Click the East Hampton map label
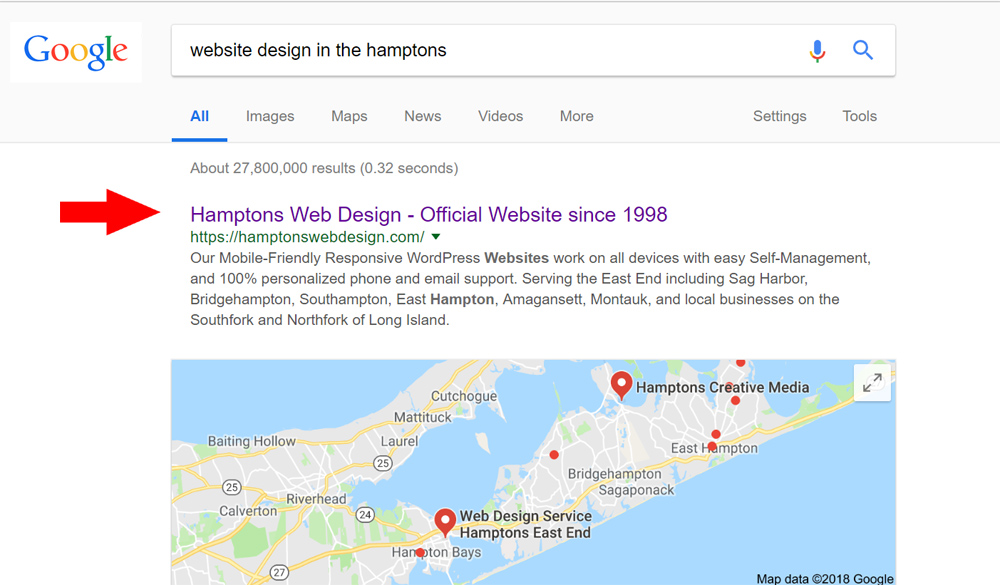Viewport: 1000px width, 585px height. click(714, 448)
